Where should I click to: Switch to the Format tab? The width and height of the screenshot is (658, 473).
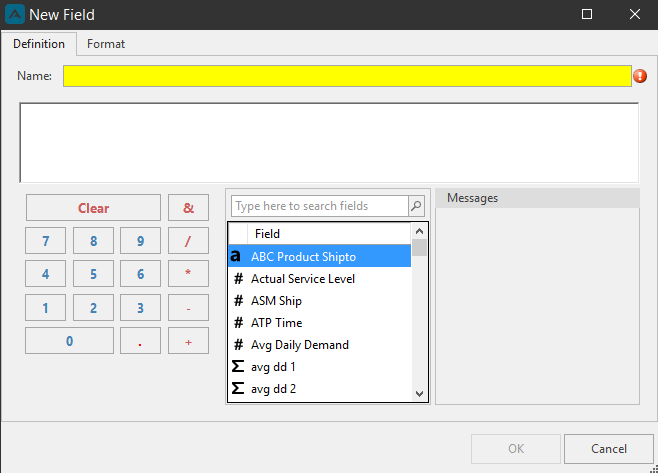point(106,44)
